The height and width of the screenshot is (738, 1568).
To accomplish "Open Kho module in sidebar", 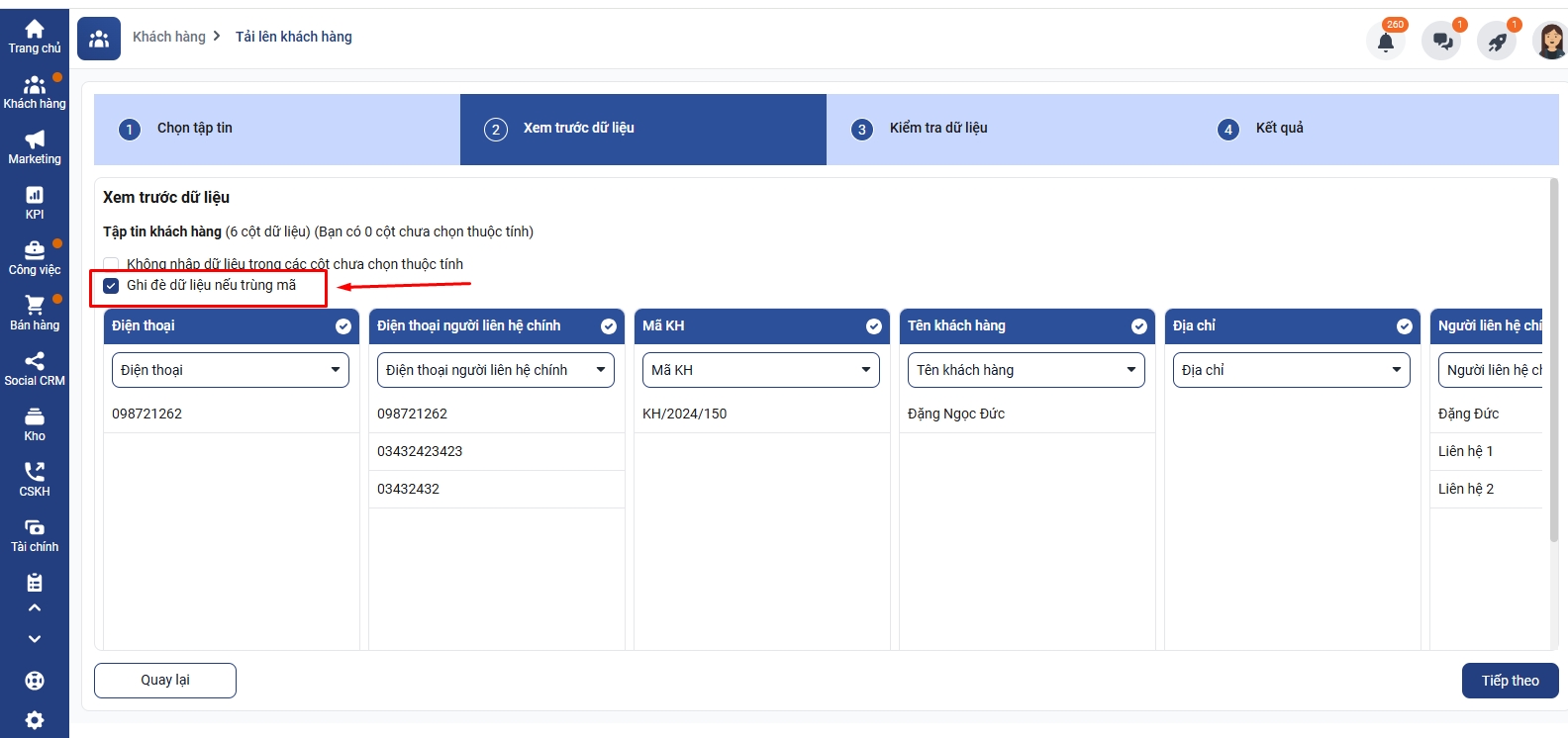I will tap(35, 424).
